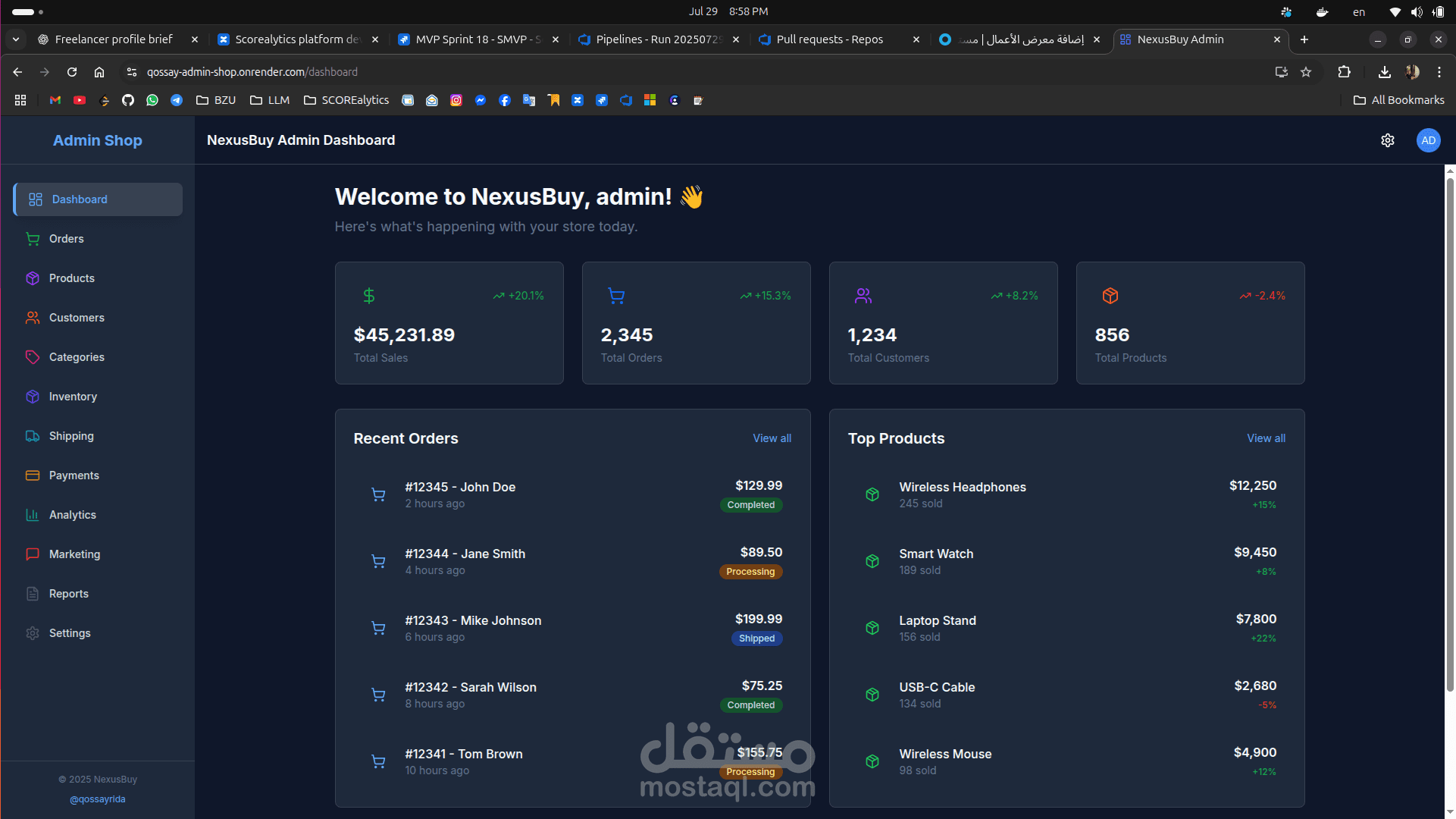Open the Gmail bookmark icon
This screenshot has width=1456, height=819.
click(x=55, y=100)
